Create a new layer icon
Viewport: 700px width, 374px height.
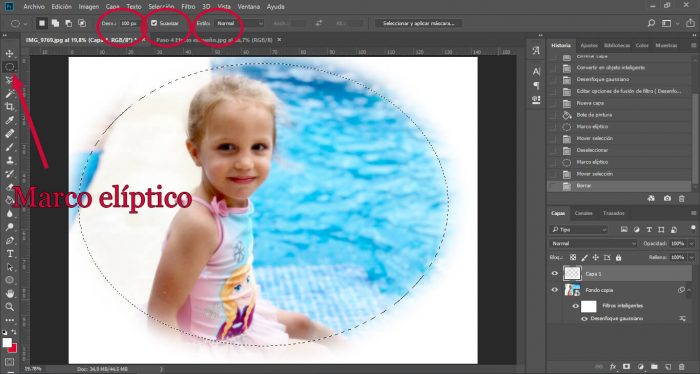668,366
